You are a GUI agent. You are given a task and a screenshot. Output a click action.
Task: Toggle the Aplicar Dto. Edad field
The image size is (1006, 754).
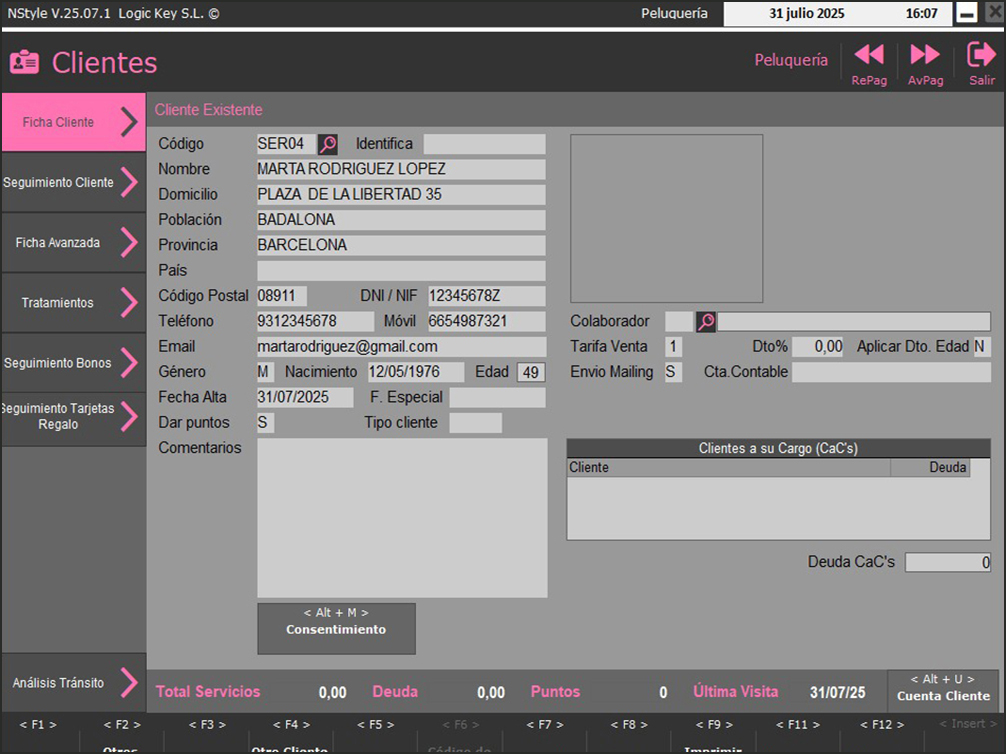click(x=981, y=347)
